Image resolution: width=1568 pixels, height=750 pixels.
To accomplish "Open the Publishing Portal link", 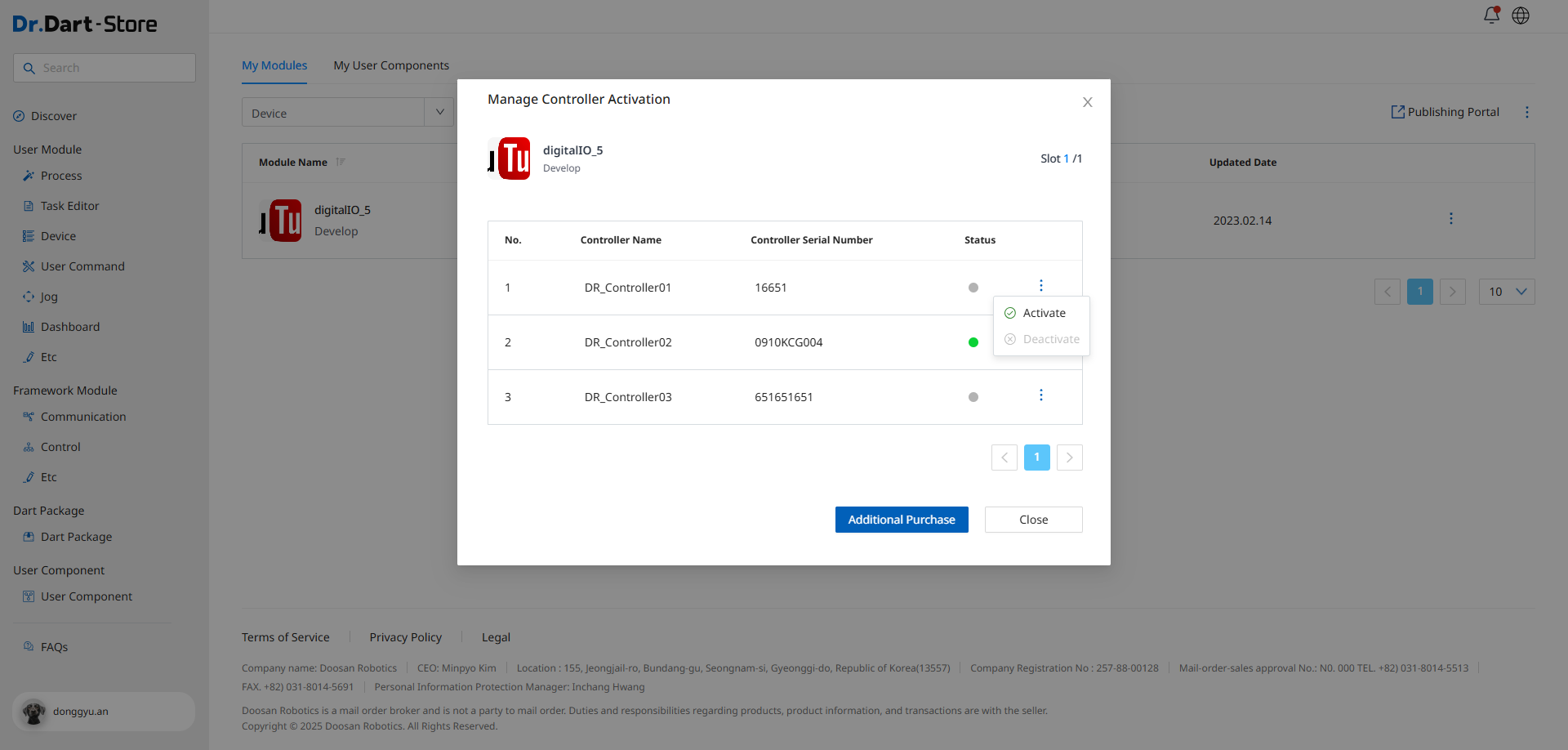I will coord(1445,112).
